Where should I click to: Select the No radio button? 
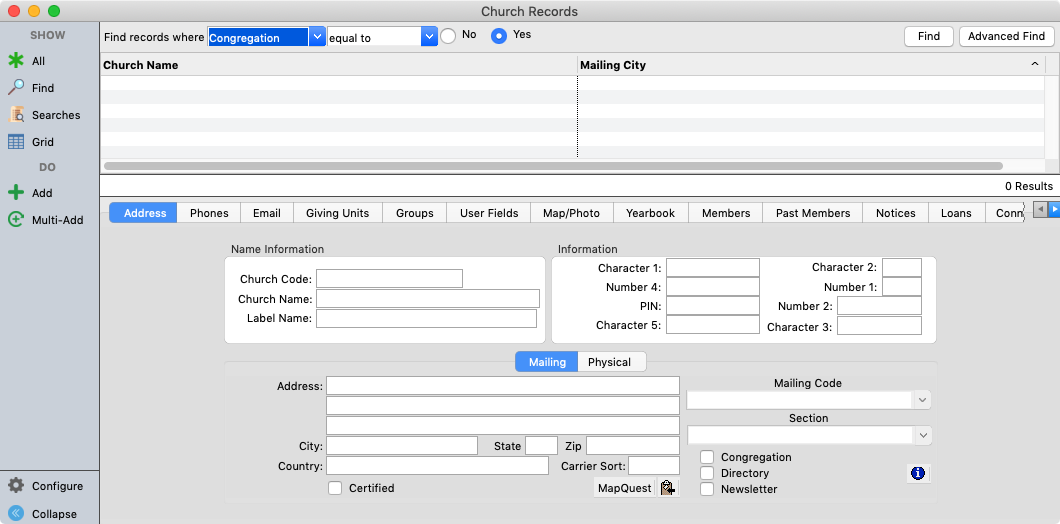pyautogui.click(x=448, y=36)
